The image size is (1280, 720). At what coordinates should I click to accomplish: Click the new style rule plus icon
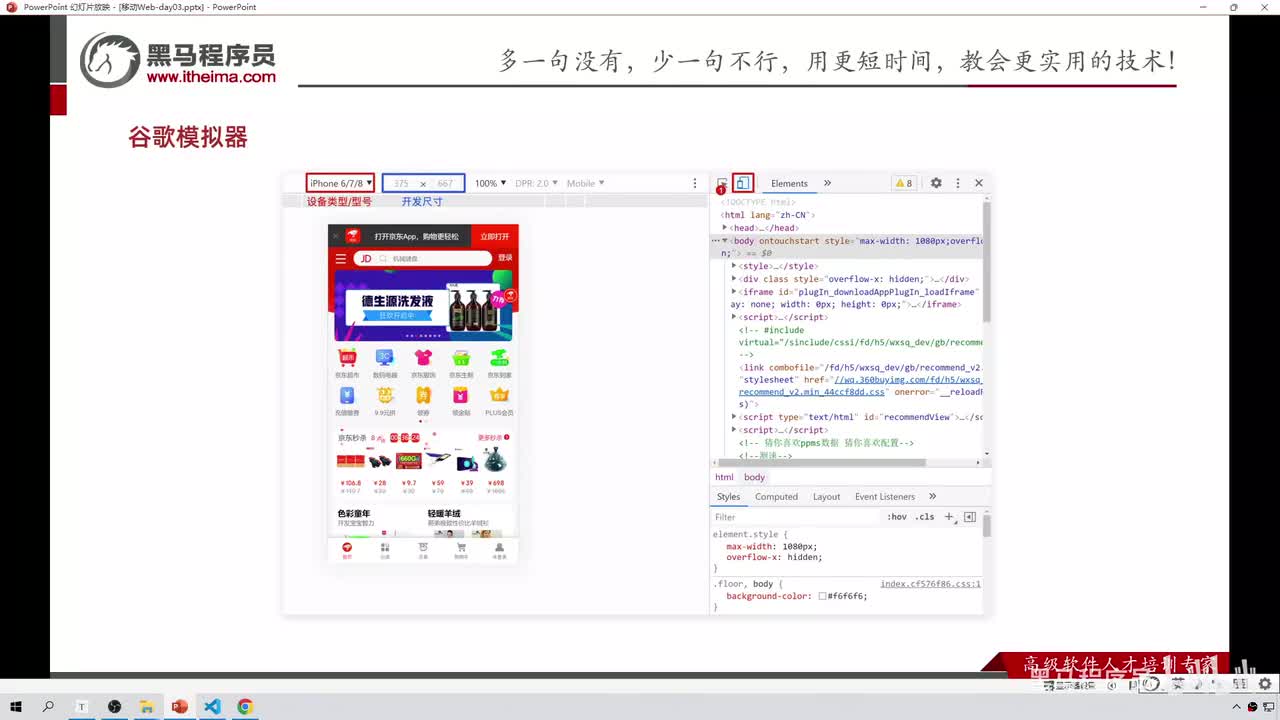pos(949,517)
